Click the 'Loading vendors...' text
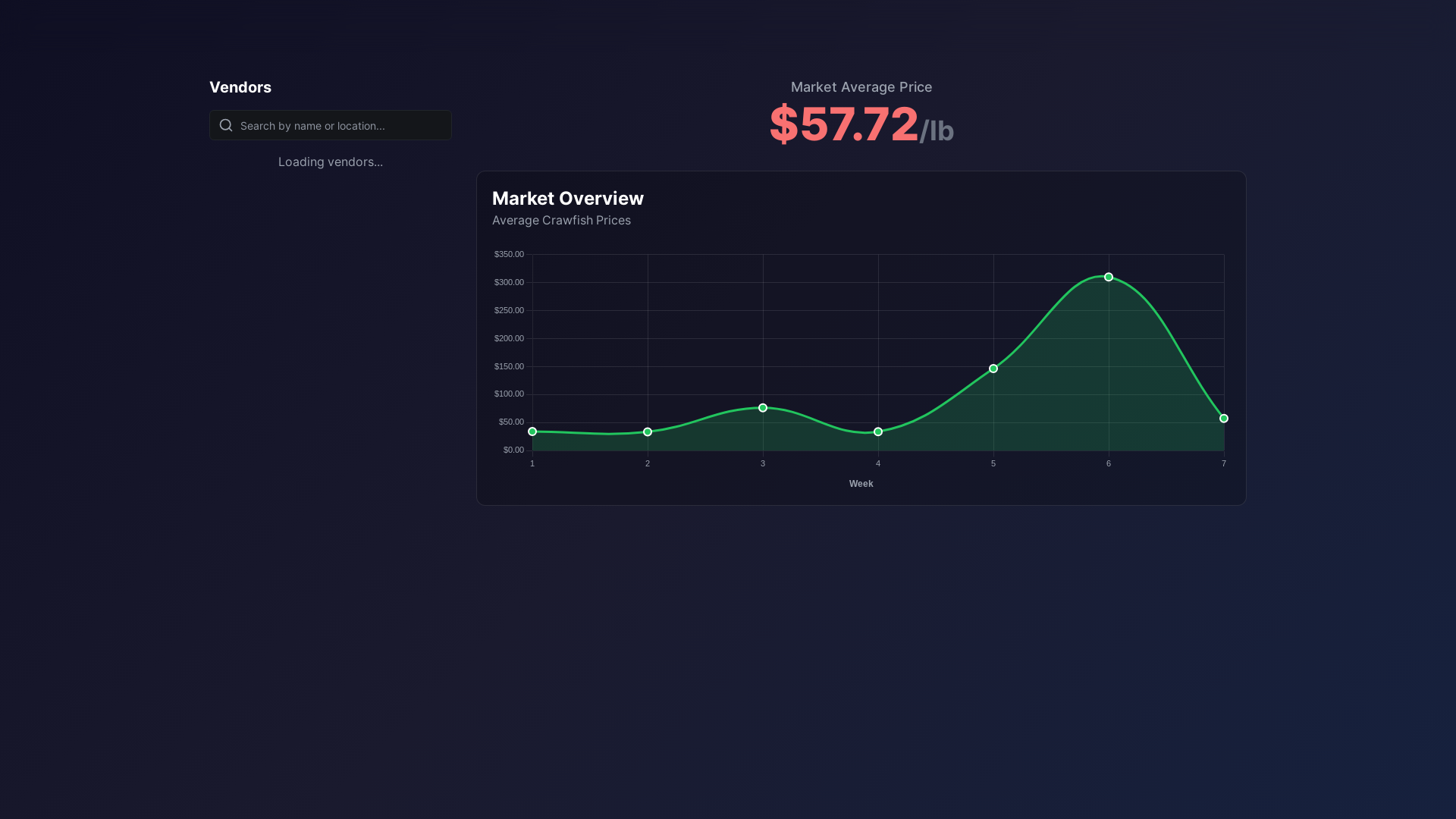The image size is (1456, 819). pos(331,162)
